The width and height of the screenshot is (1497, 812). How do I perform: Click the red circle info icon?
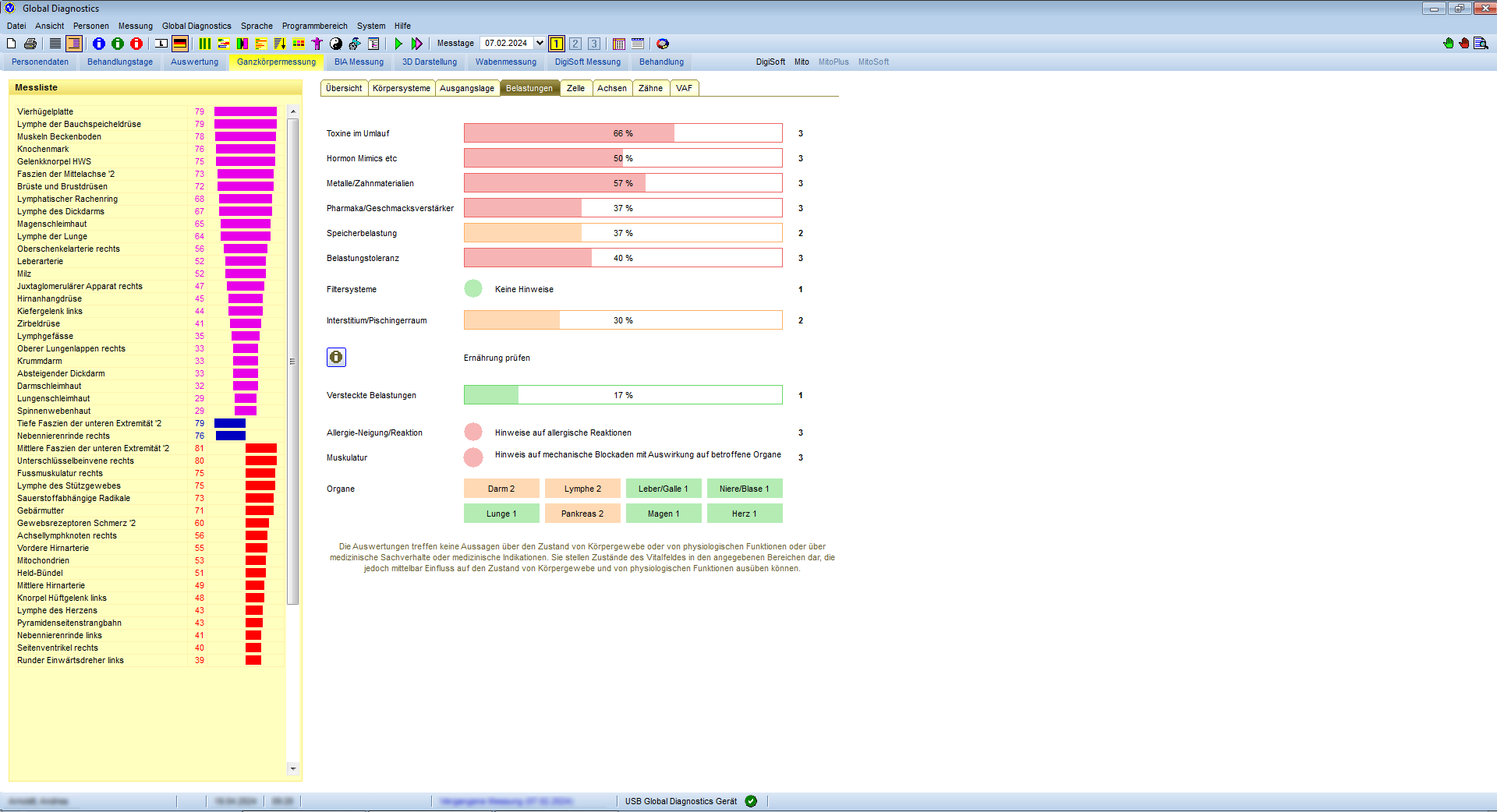click(136, 44)
